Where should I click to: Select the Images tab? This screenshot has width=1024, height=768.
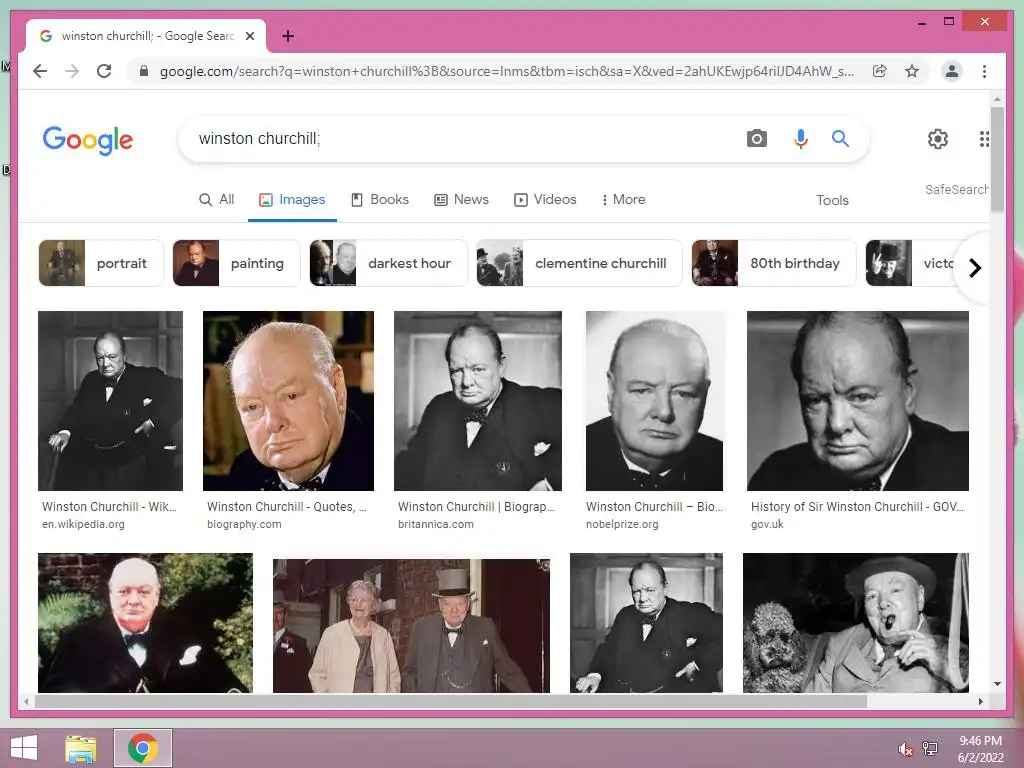(x=292, y=199)
